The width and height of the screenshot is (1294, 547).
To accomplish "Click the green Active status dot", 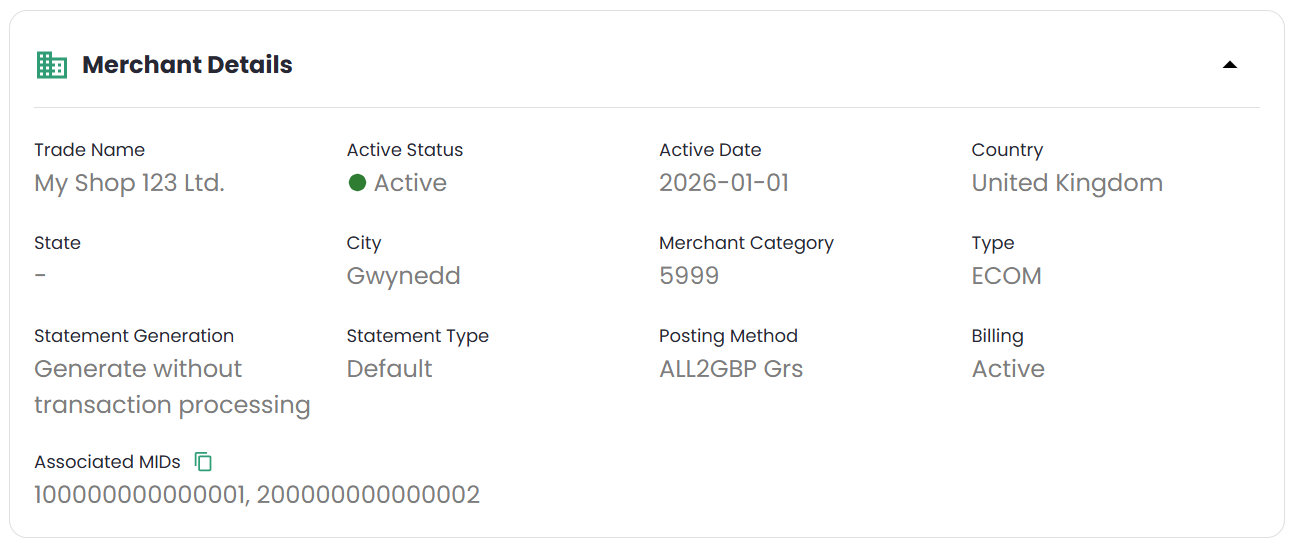I will (357, 183).
